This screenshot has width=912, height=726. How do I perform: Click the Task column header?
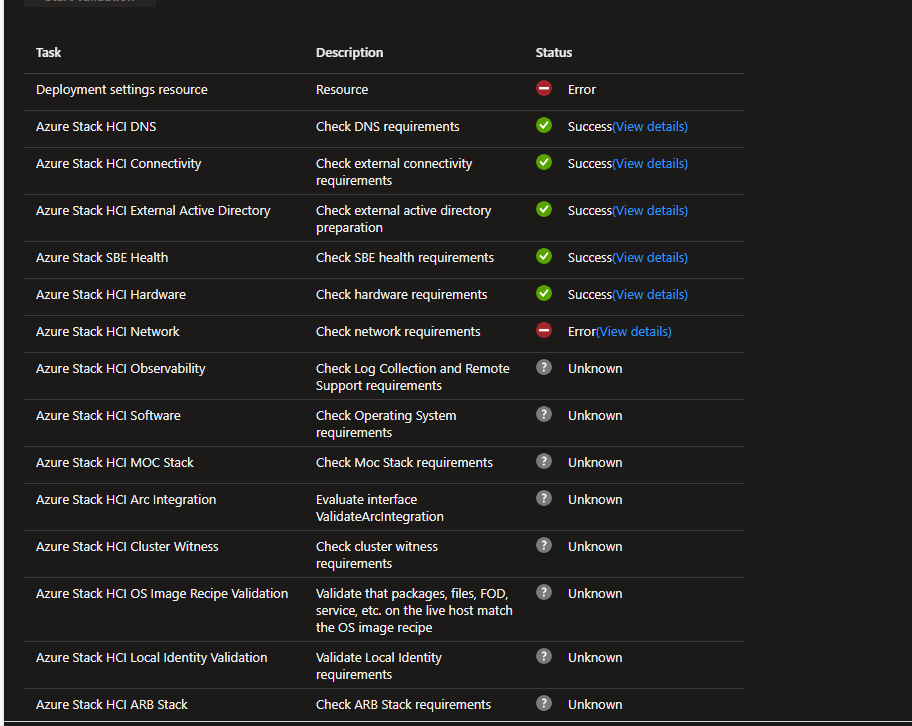(x=49, y=53)
